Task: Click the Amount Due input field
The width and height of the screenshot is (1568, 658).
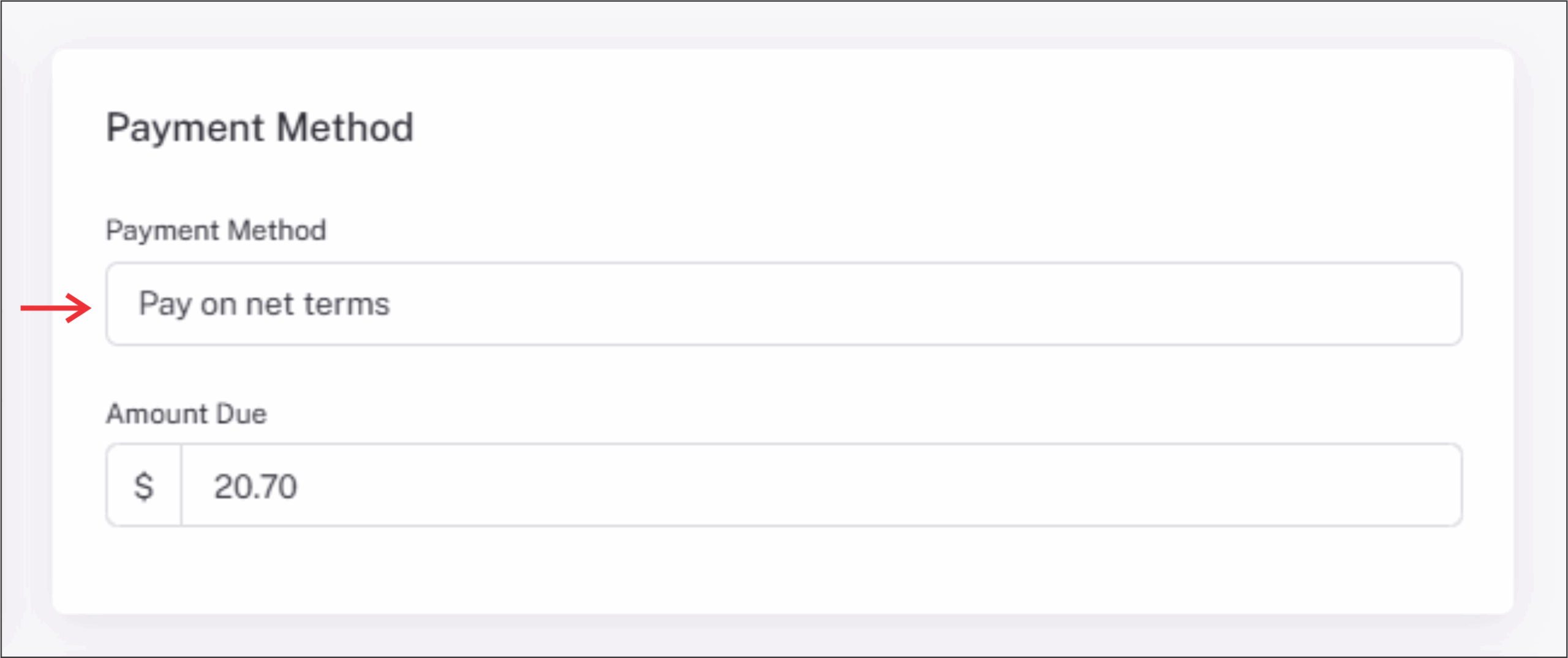Action: (821, 485)
